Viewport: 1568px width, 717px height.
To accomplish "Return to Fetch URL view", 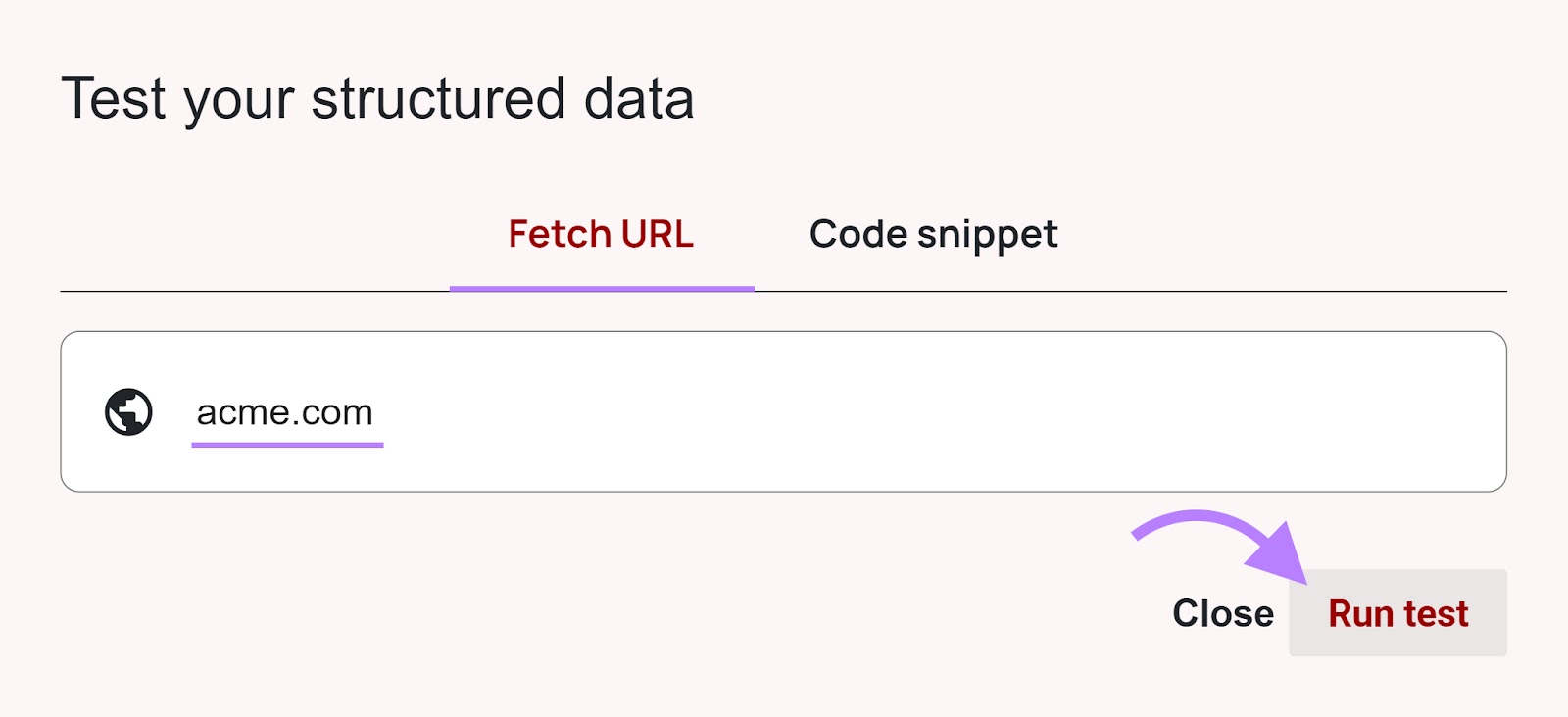I will point(601,234).
